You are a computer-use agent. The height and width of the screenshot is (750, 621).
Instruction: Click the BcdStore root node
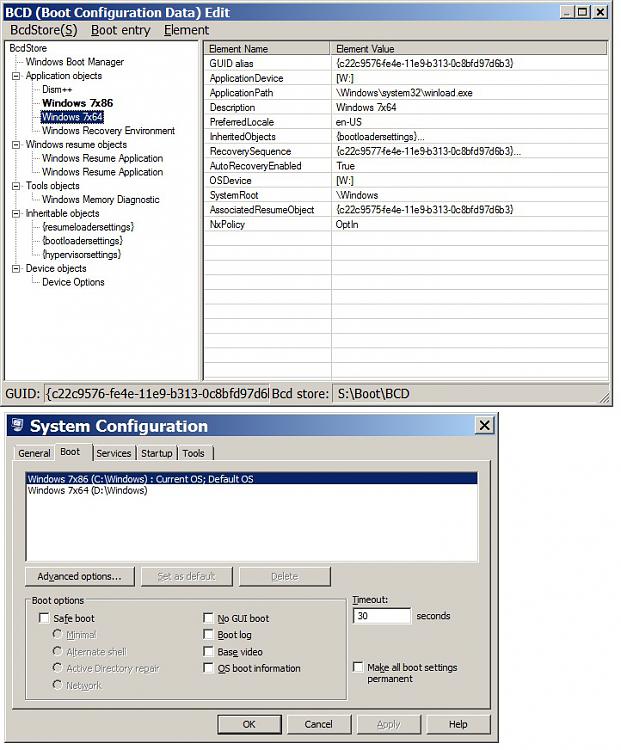28,48
